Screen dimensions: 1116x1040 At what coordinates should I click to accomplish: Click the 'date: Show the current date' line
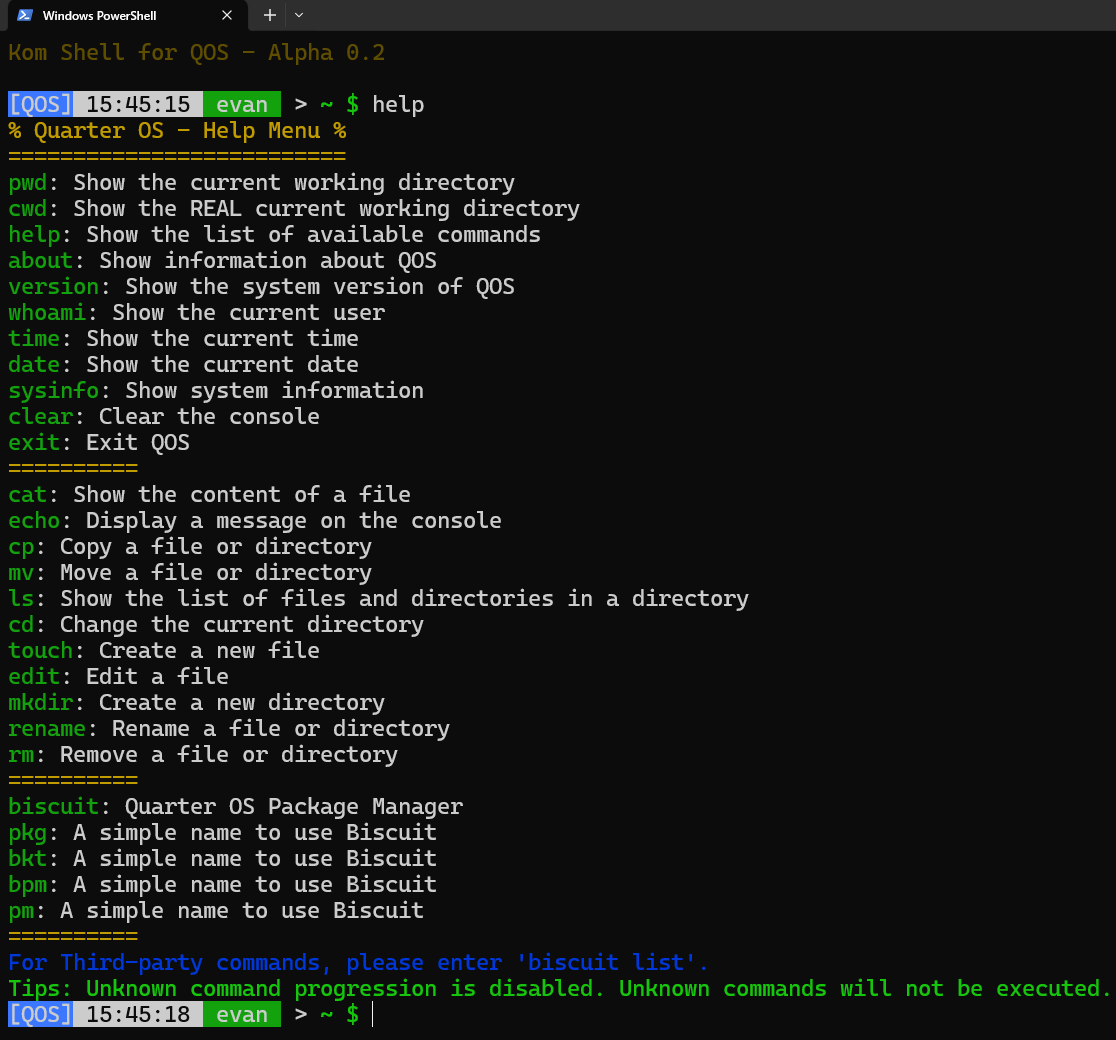pyautogui.click(x=183, y=364)
